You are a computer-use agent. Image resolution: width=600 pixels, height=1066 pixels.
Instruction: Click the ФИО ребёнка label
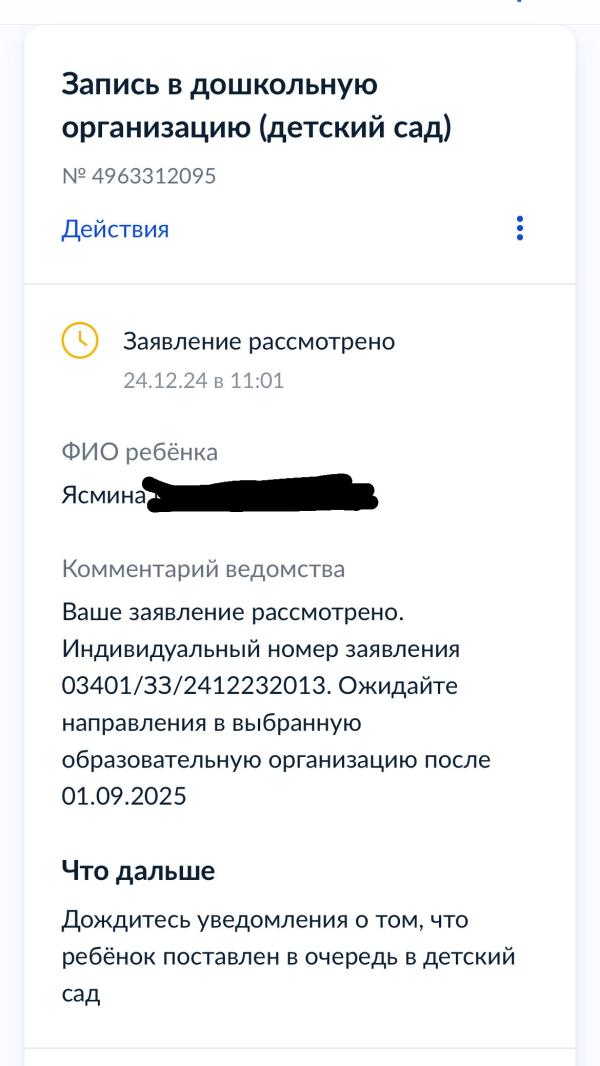[x=140, y=452]
